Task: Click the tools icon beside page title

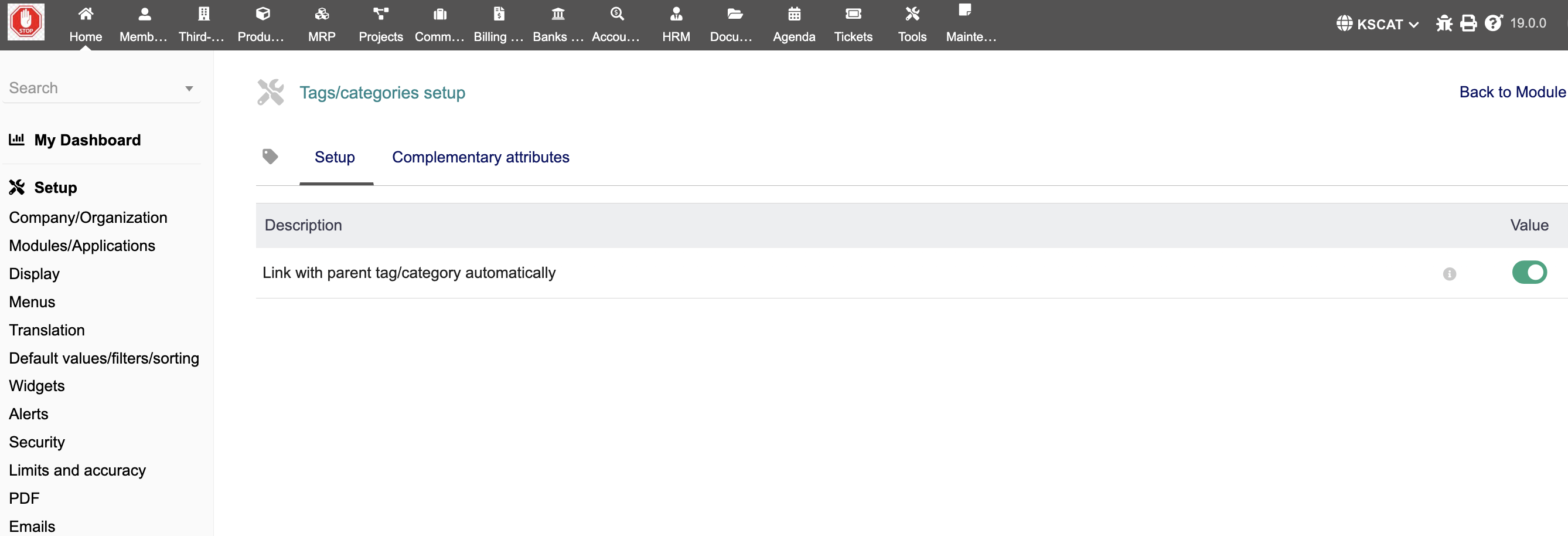Action: [x=270, y=93]
